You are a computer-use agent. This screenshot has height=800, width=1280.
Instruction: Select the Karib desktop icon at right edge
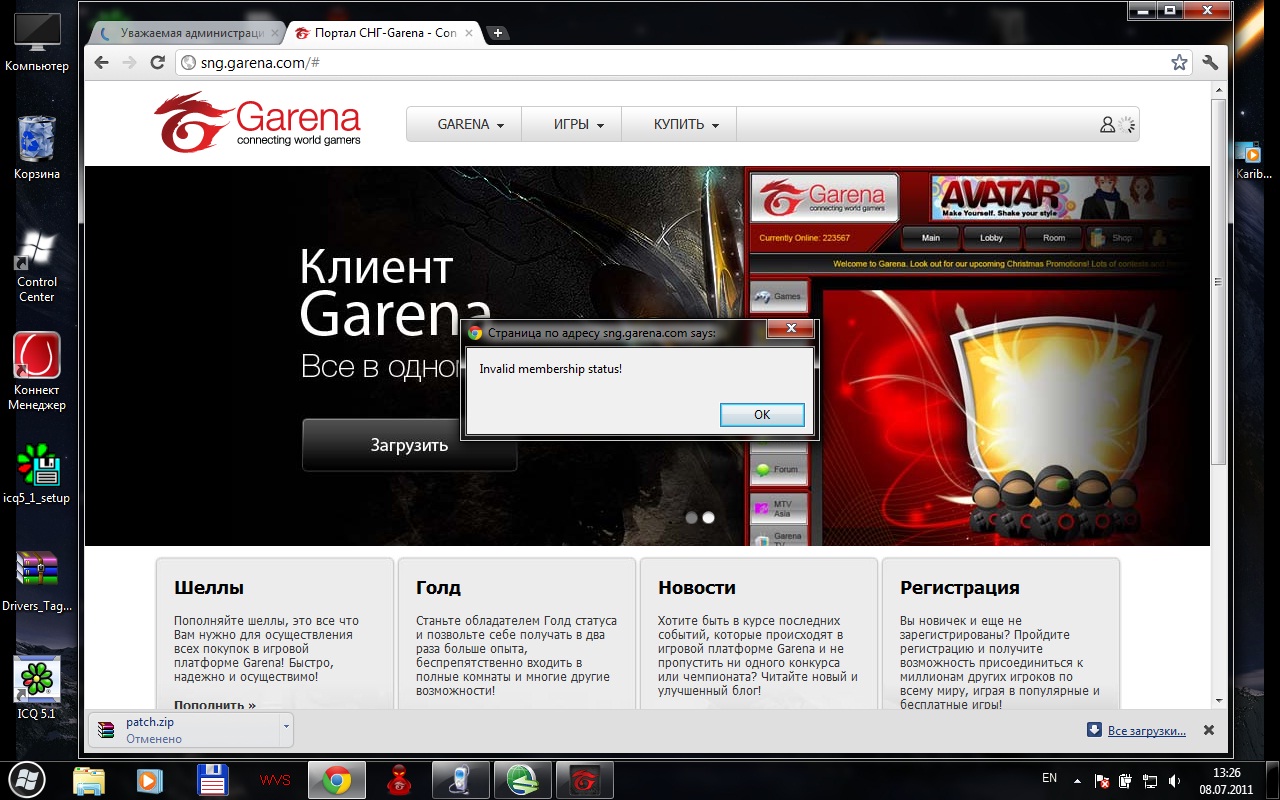[1253, 158]
